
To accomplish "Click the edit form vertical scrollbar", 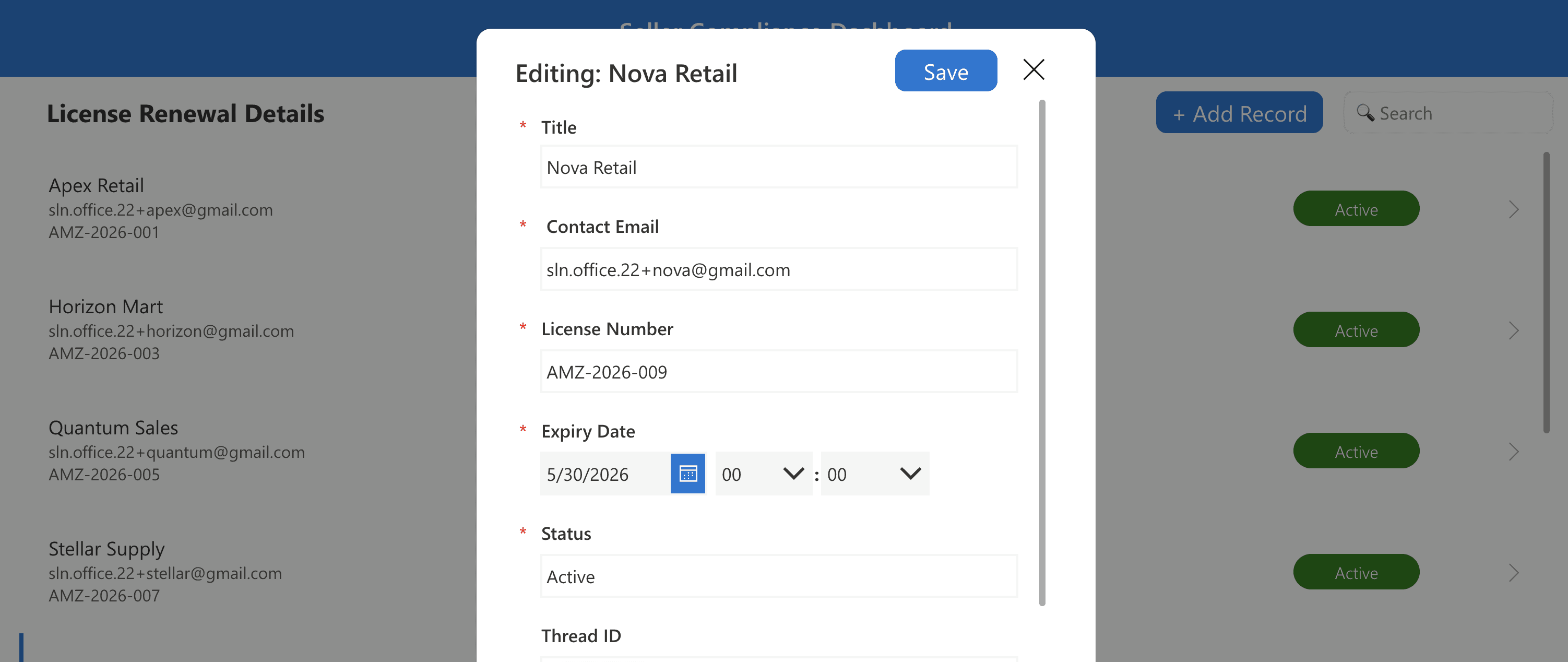I will click(x=1041, y=352).
